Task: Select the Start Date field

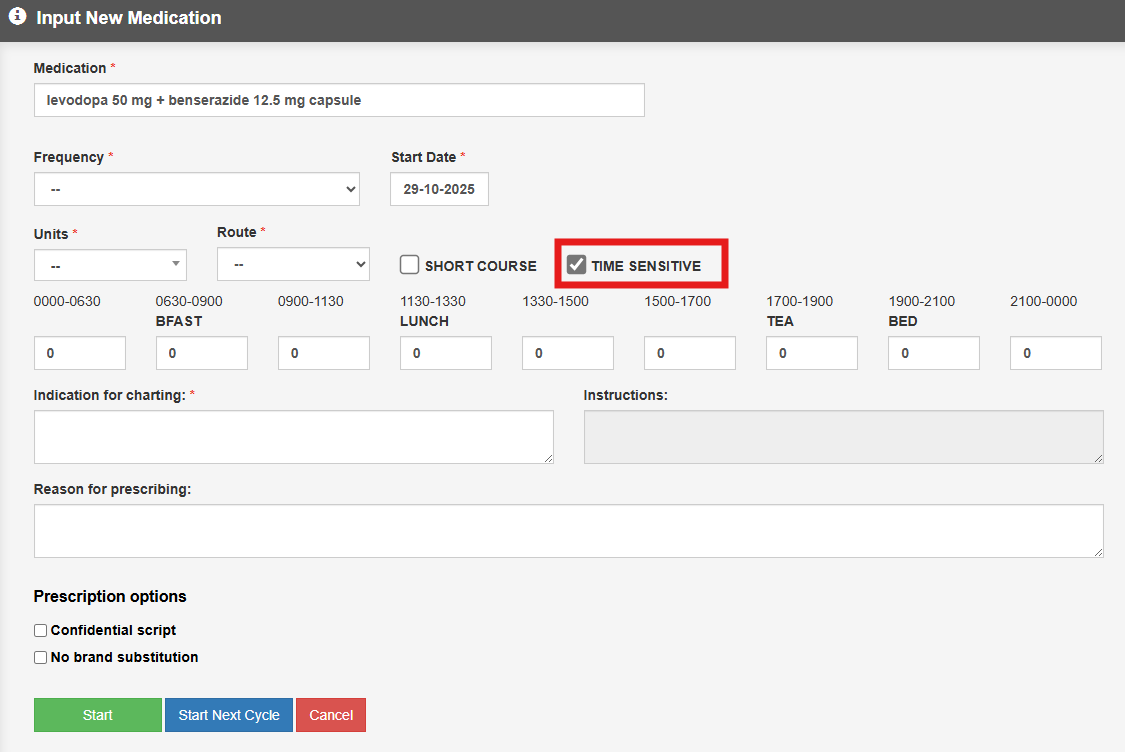Action: click(x=439, y=189)
